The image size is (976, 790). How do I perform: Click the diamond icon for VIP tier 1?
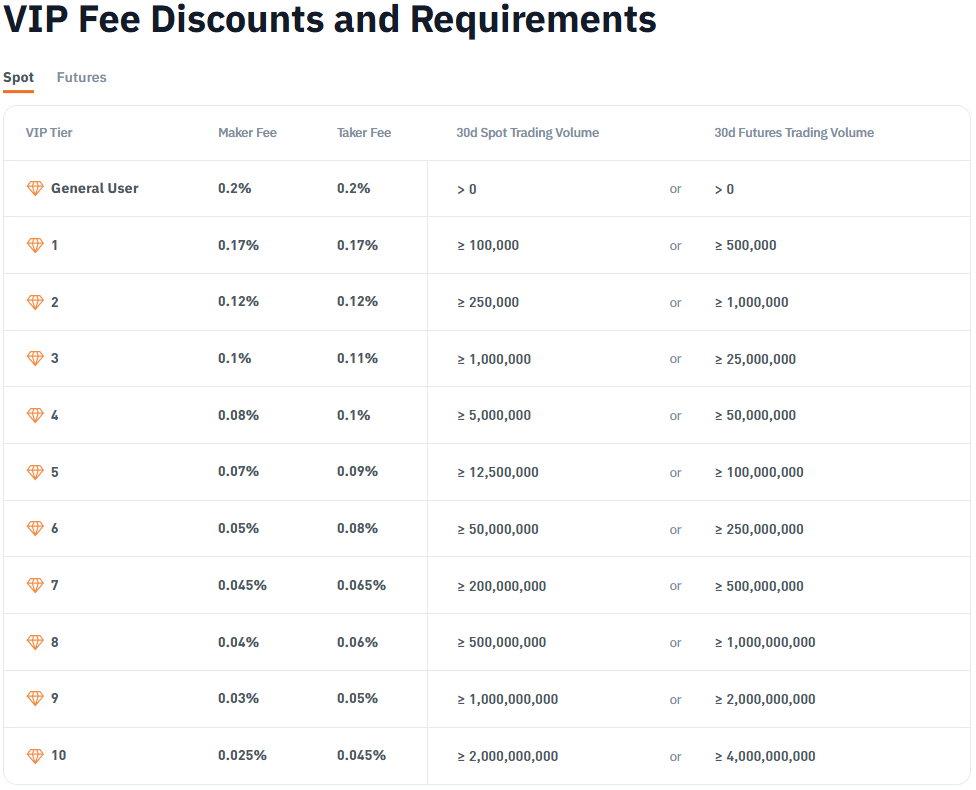[x=35, y=245]
